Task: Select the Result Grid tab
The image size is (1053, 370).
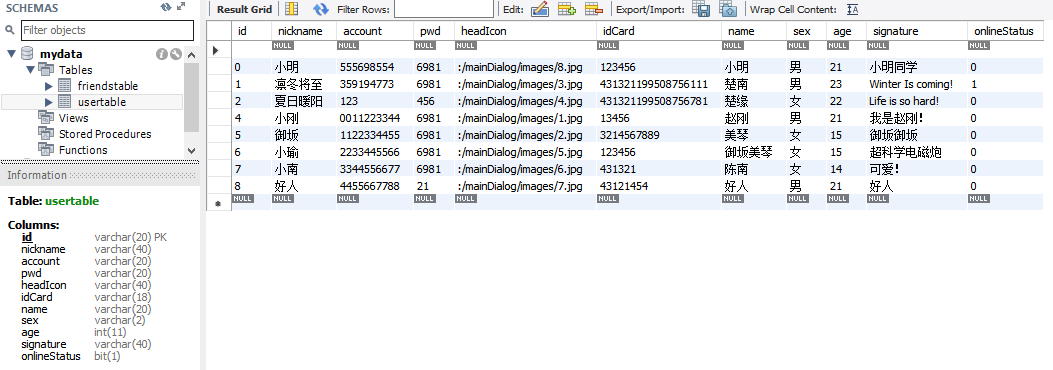Action: [244, 9]
